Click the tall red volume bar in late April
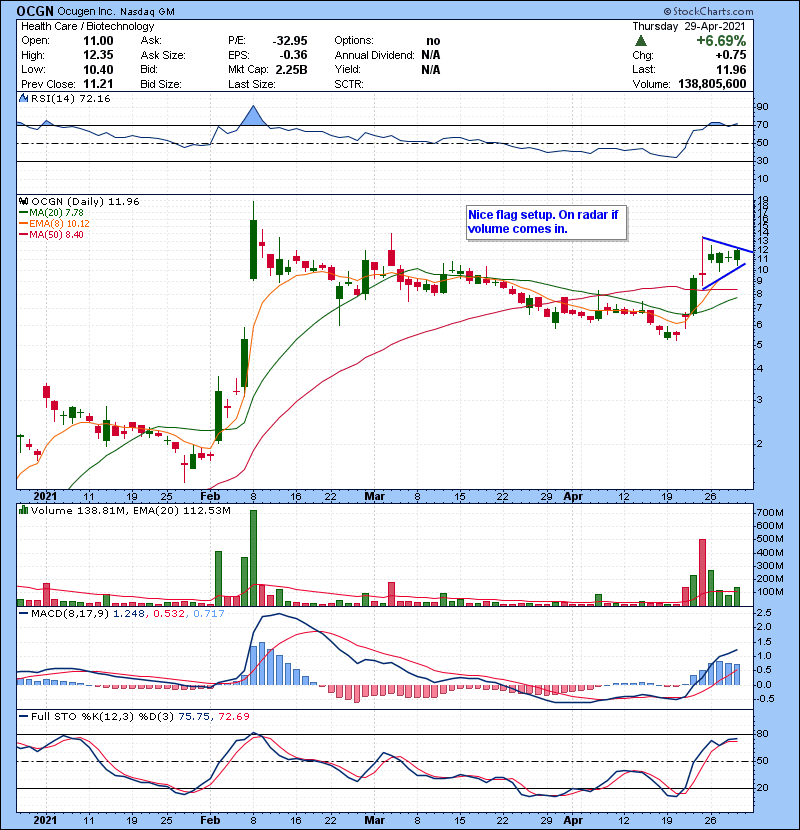The width and height of the screenshot is (800, 830). [x=702, y=573]
